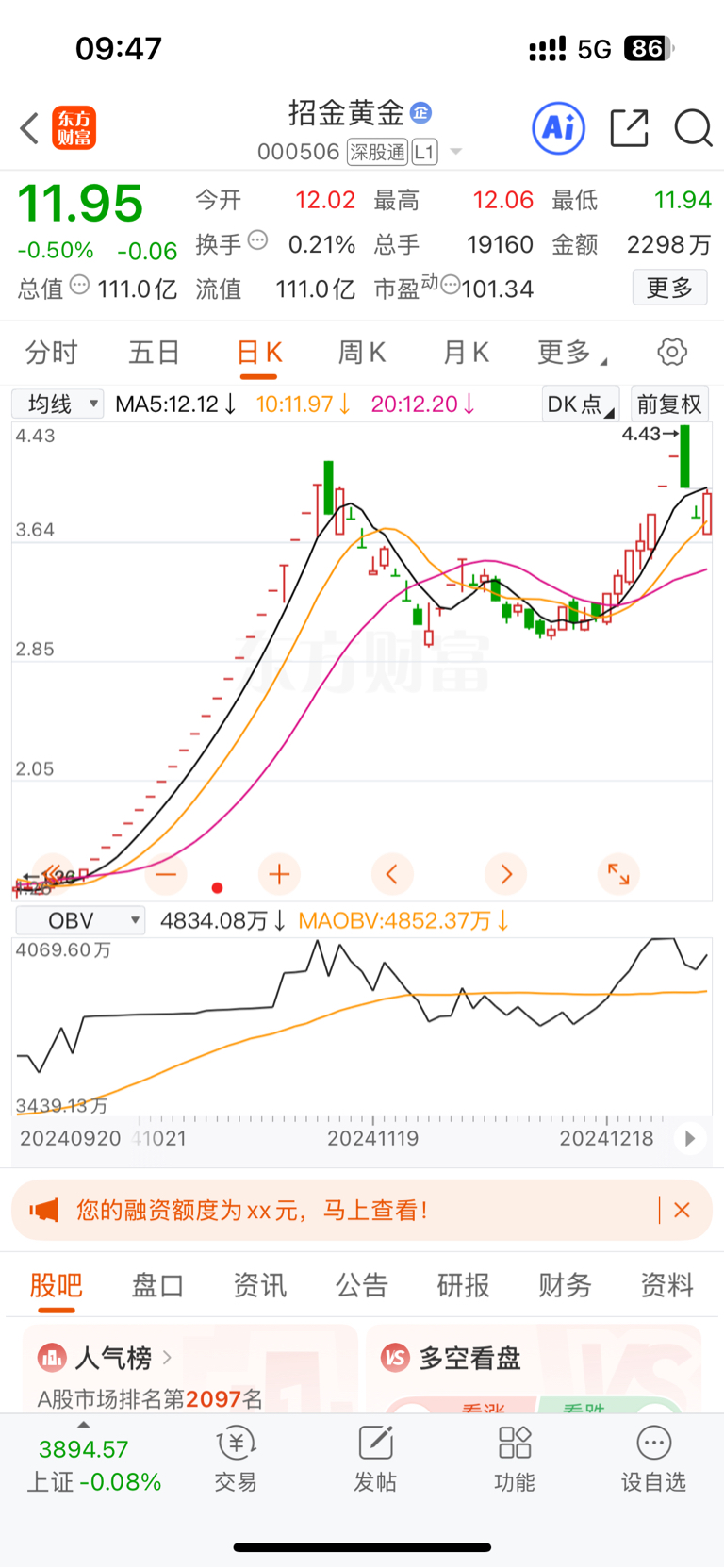Tap the 招金黄金 stock title
This screenshot has height=1568, width=724.
coord(346,113)
